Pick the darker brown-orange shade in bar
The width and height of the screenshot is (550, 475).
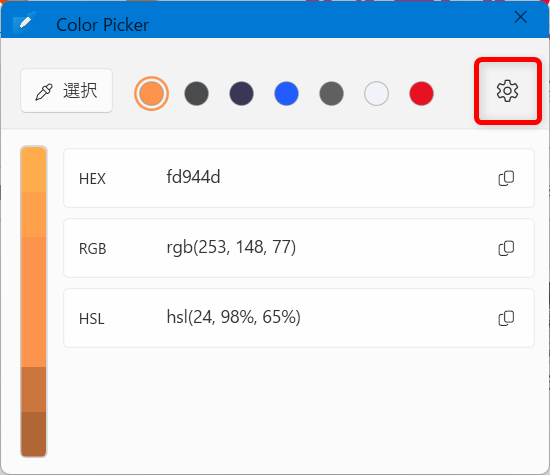pos(34,389)
